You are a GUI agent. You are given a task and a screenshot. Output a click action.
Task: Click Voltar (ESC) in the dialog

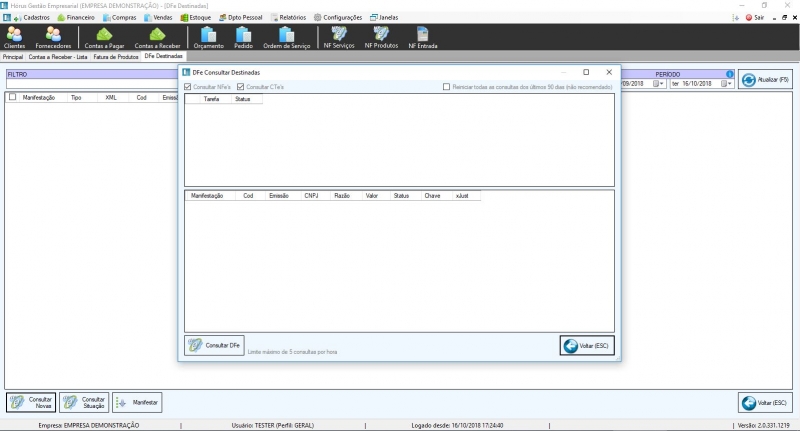(587, 345)
